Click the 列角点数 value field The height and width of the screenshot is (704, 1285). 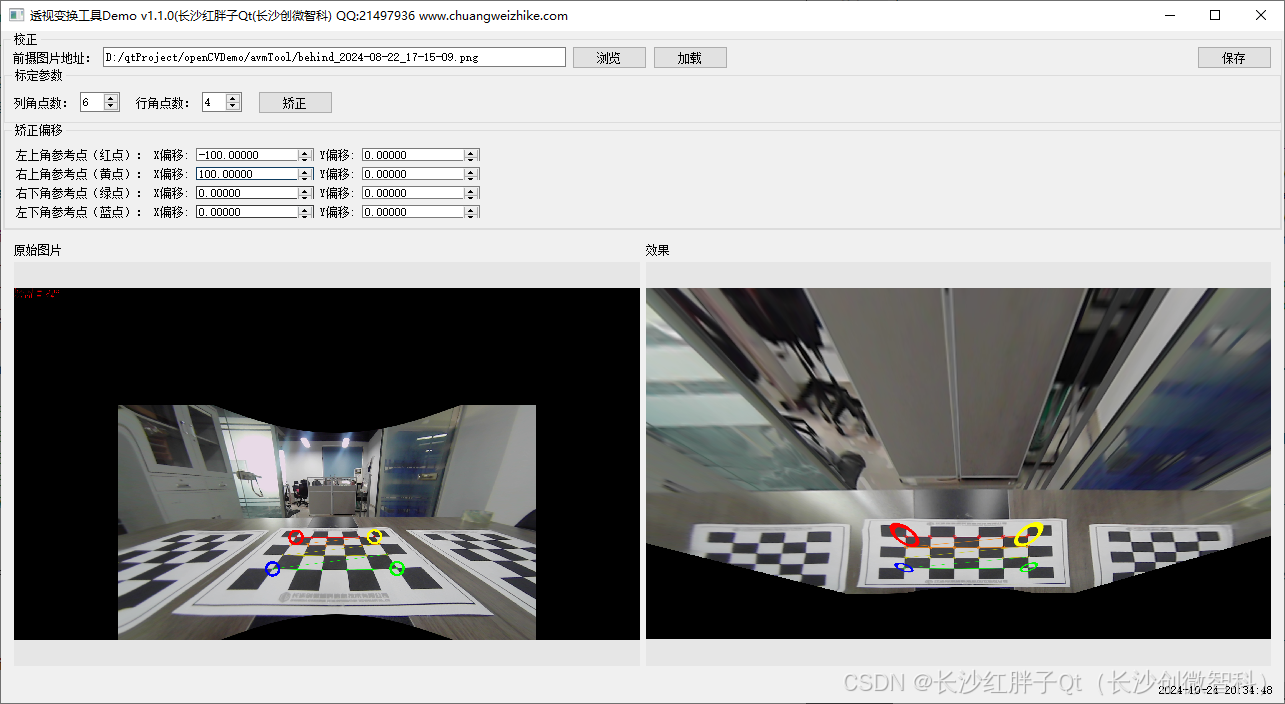[91, 102]
